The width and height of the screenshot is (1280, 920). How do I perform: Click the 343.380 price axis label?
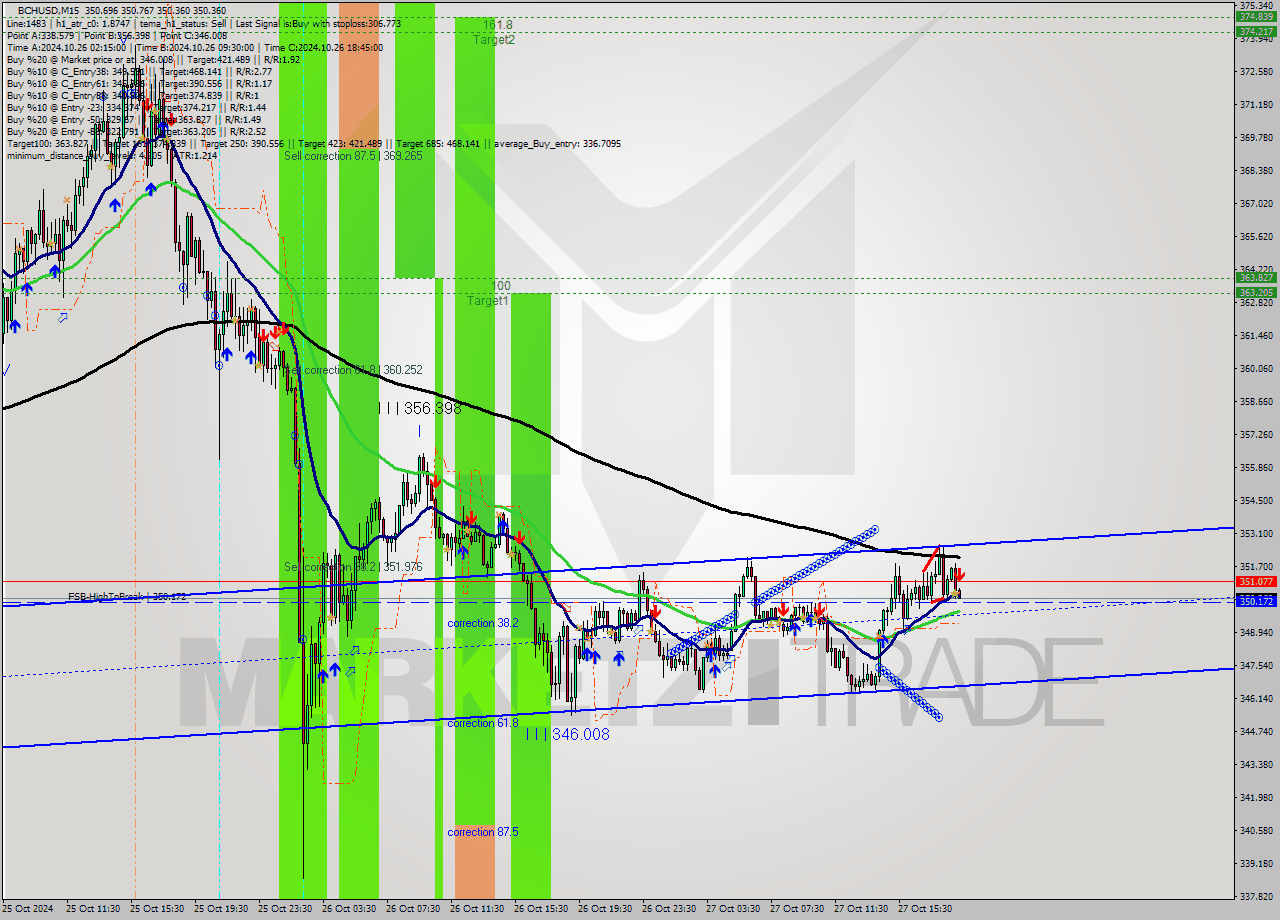click(x=1256, y=764)
